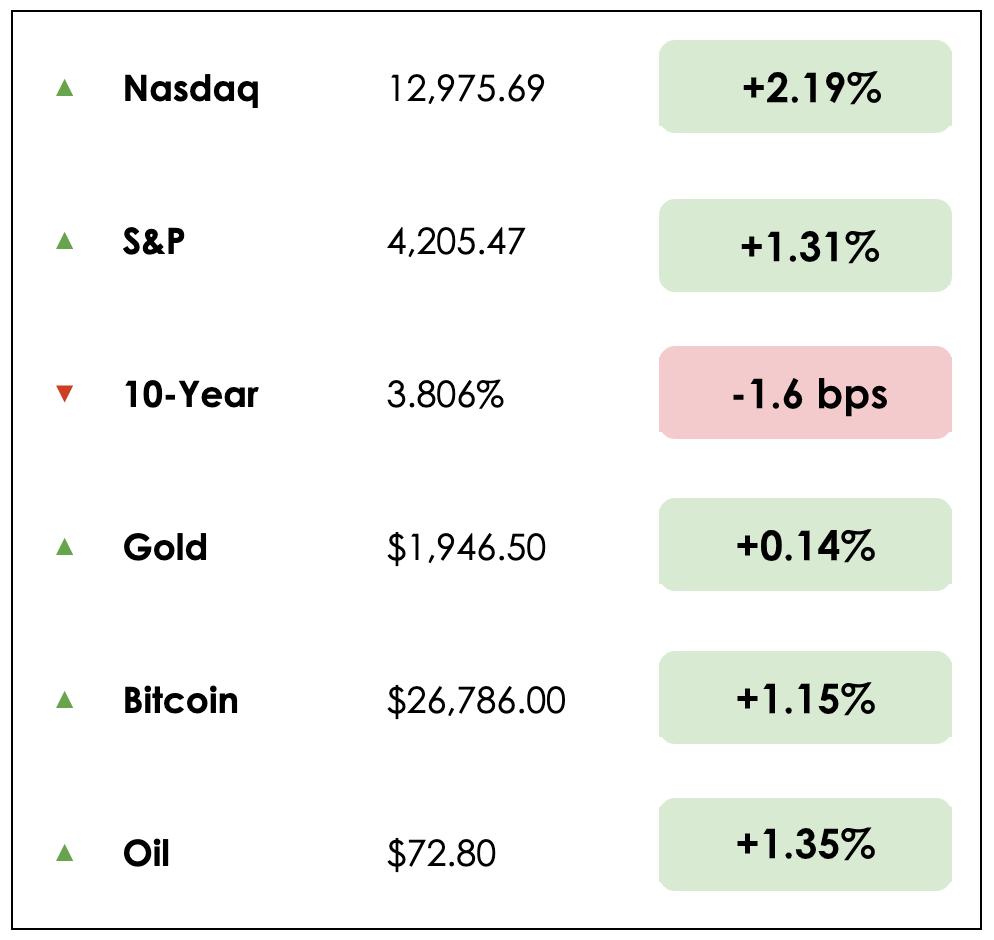The height and width of the screenshot is (940, 994).
Task: Select the S&P label
Action: coord(154,241)
